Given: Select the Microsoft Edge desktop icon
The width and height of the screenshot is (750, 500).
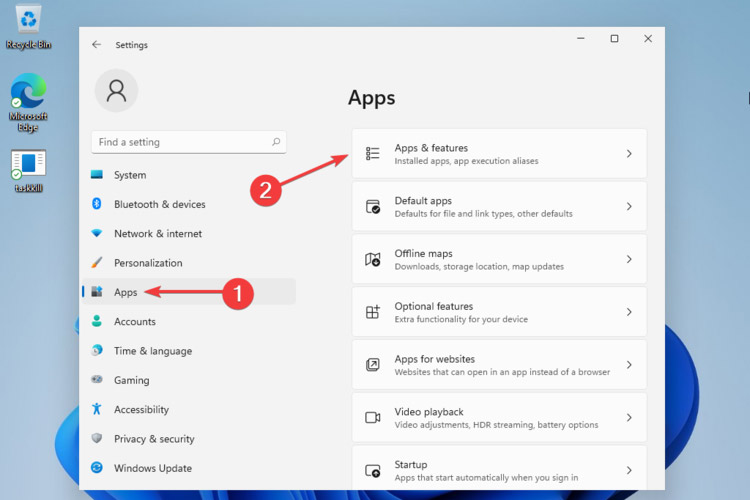Looking at the screenshot, I should click(x=28, y=102).
